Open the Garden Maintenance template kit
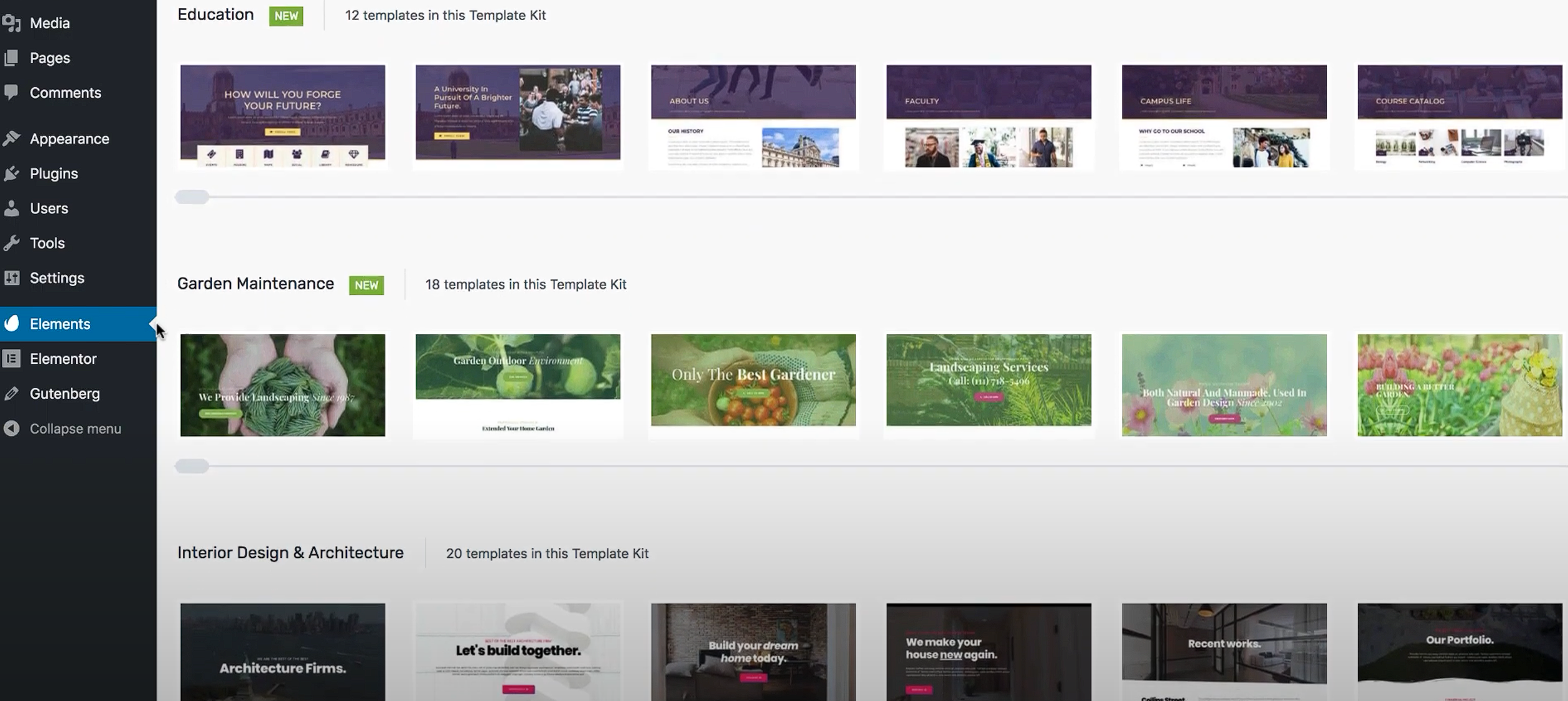This screenshot has height=701, width=1568. [x=255, y=284]
